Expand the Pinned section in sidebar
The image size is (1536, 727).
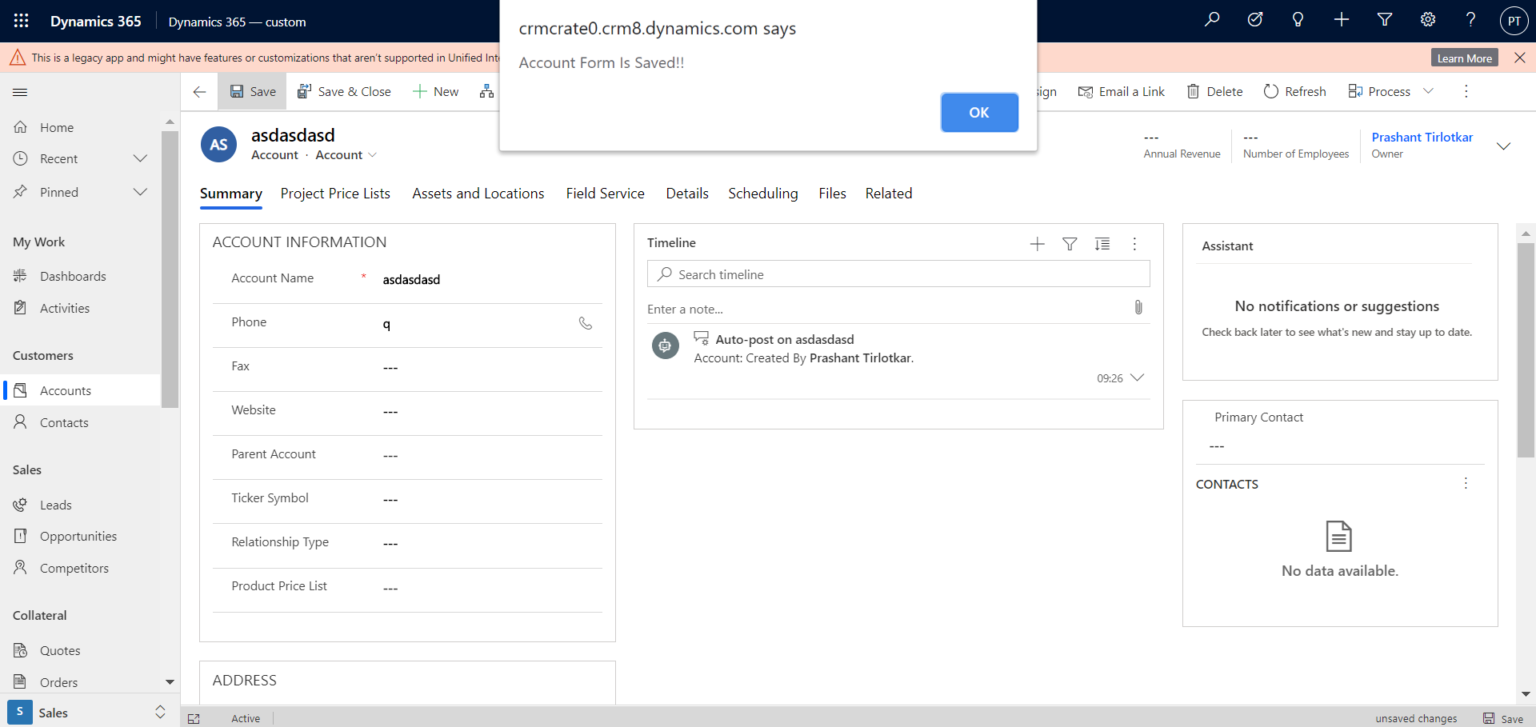(140, 192)
